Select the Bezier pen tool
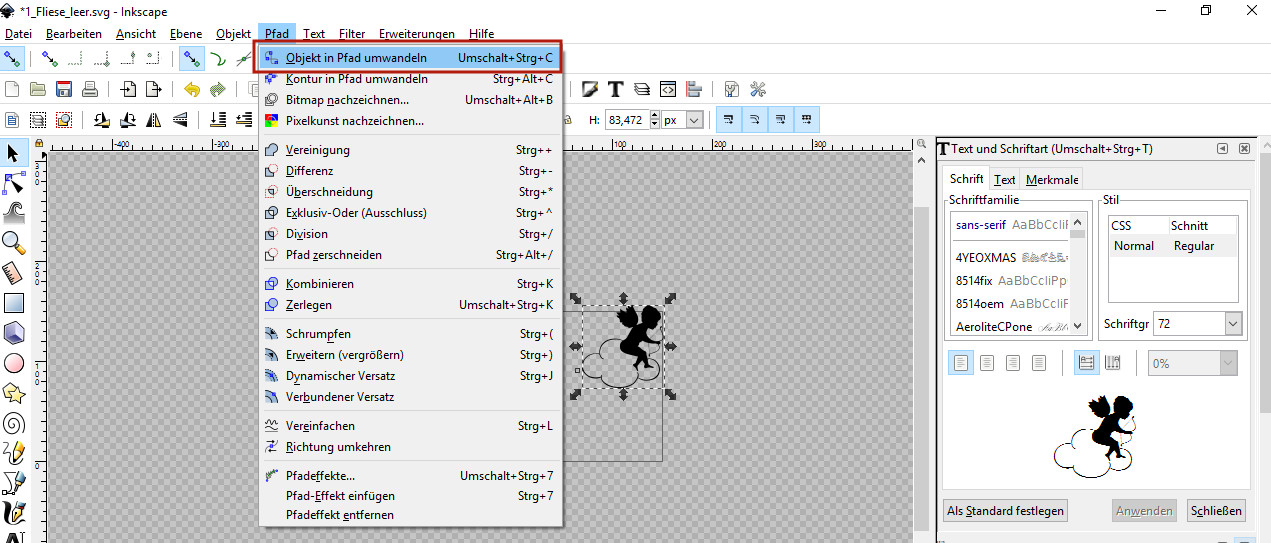1271x543 pixels. (x=14, y=482)
